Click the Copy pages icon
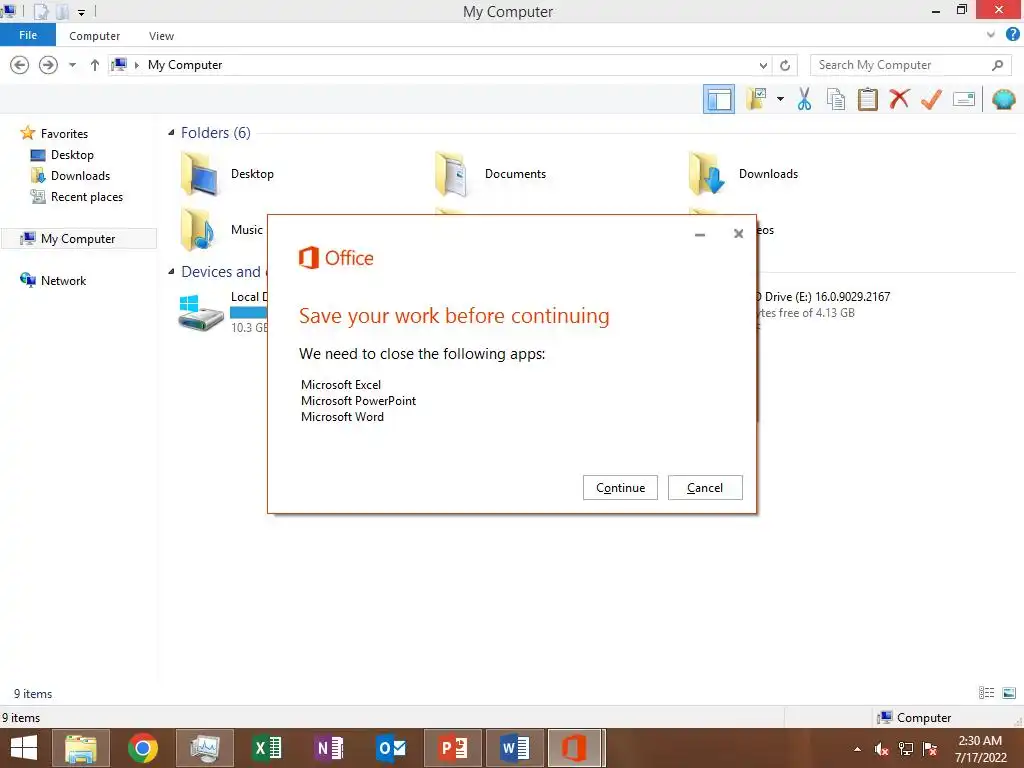Viewport: 1024px width, 768px height. point(836,99)
